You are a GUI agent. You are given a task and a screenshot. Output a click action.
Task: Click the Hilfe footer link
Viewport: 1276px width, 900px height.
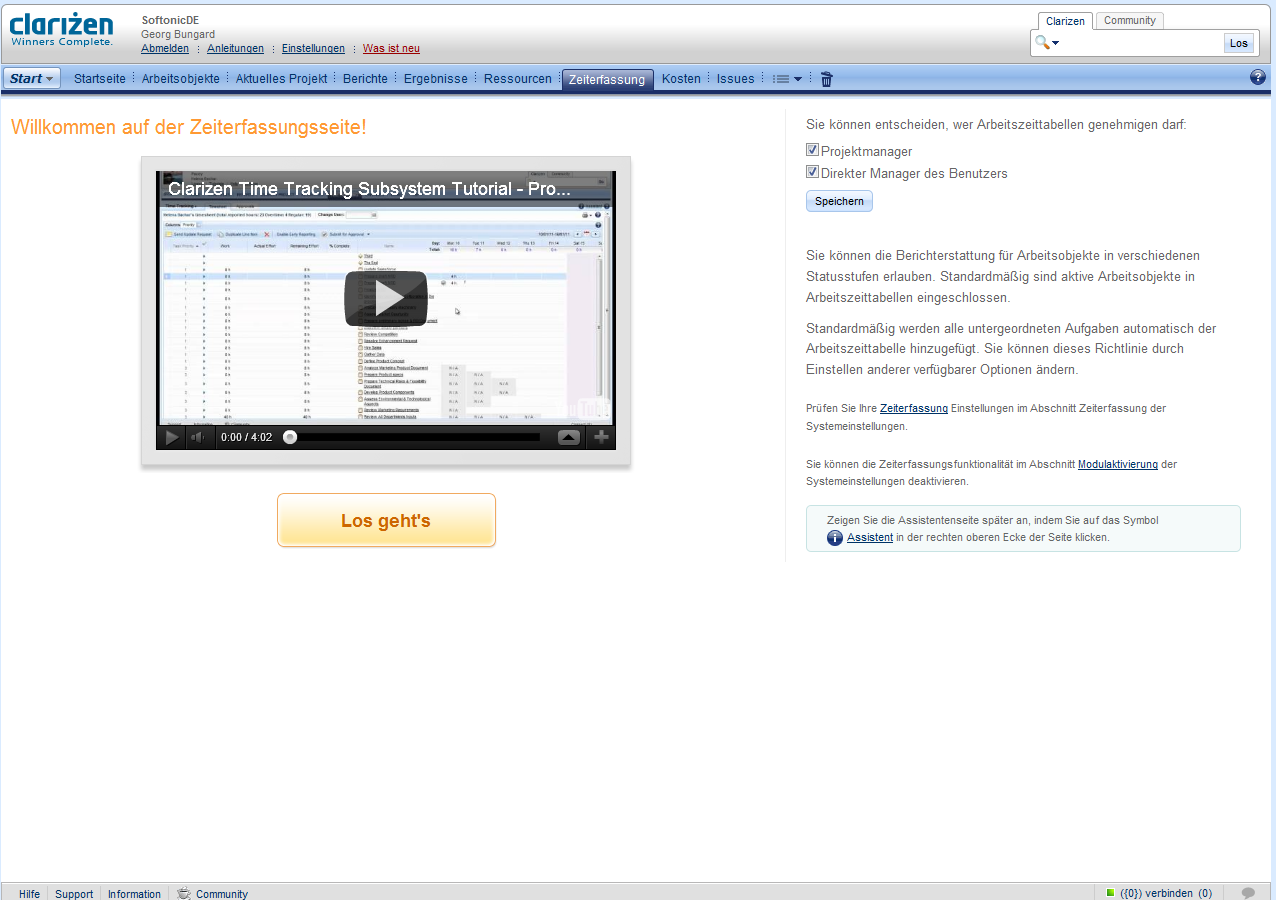[29, 894]
